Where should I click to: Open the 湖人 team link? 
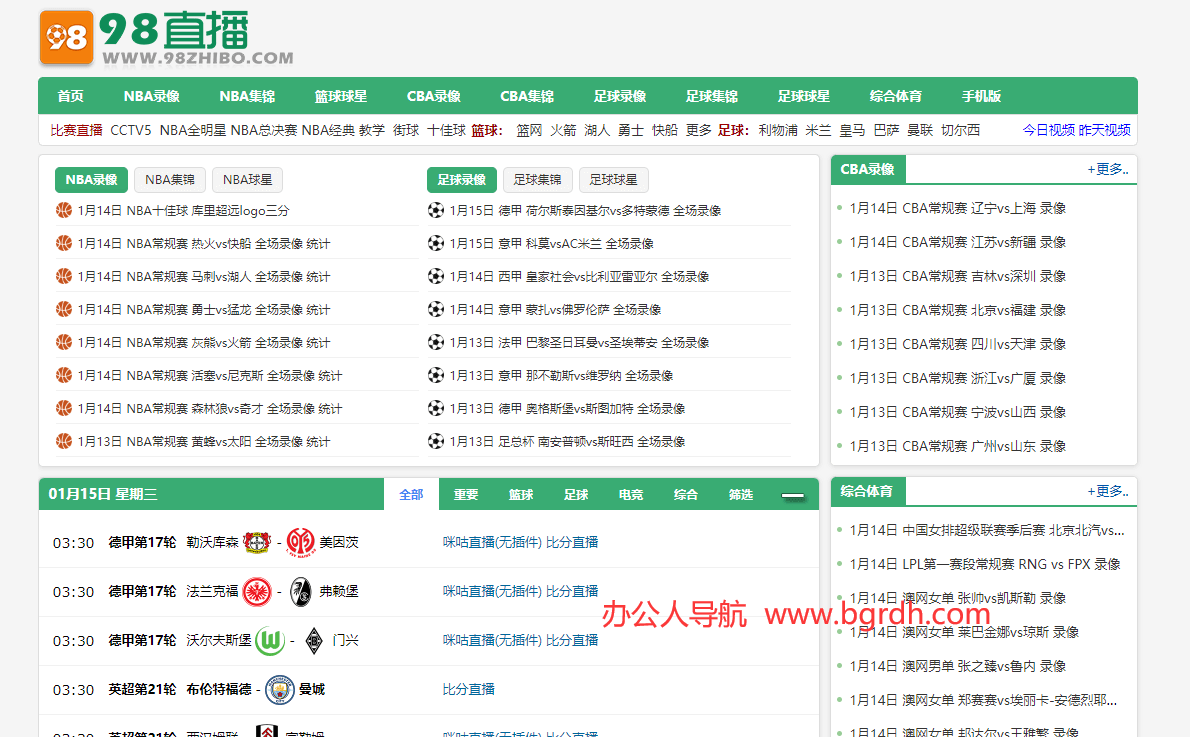coord(597,131)
